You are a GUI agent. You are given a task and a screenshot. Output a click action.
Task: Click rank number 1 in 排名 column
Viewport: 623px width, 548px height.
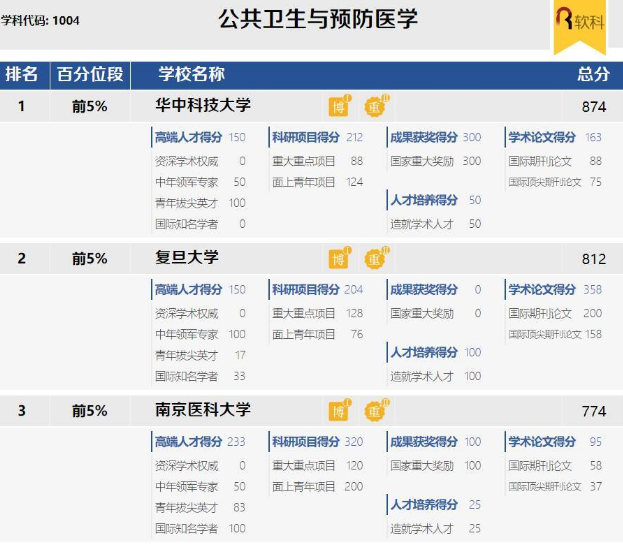(x=21, y=107)
